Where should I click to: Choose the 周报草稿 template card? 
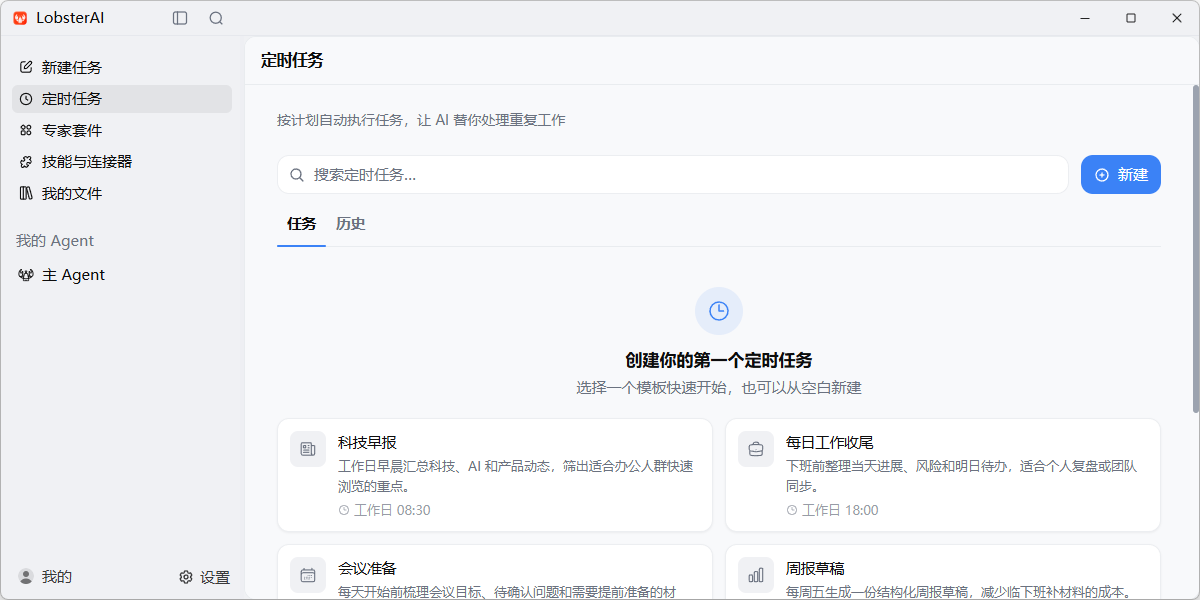coord(943,572)
